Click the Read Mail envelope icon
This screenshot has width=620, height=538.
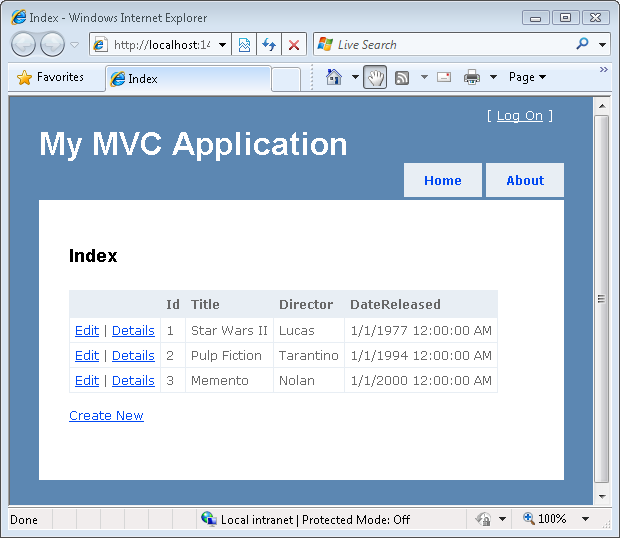tap(444, 77)
